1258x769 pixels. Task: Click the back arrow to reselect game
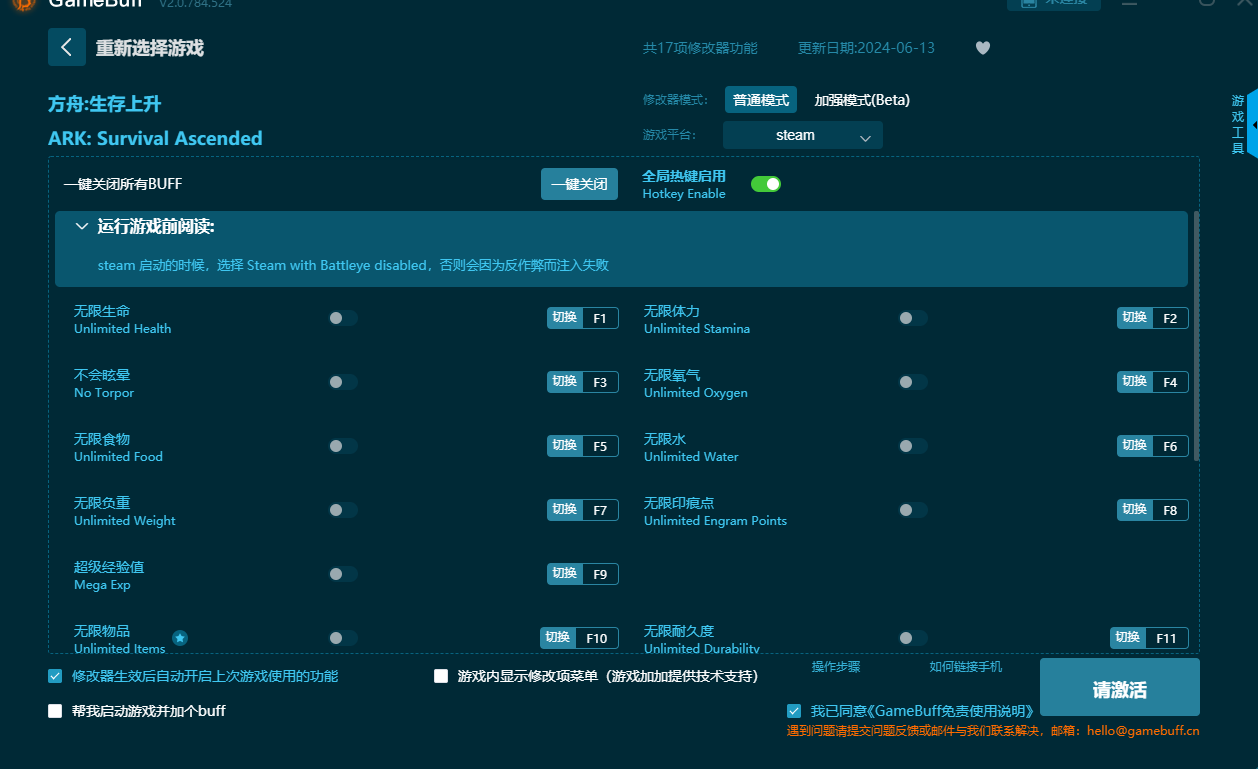67,47
